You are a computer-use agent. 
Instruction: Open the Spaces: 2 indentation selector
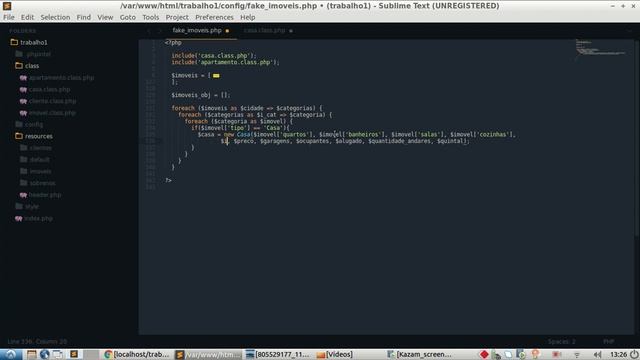(562, 341)
